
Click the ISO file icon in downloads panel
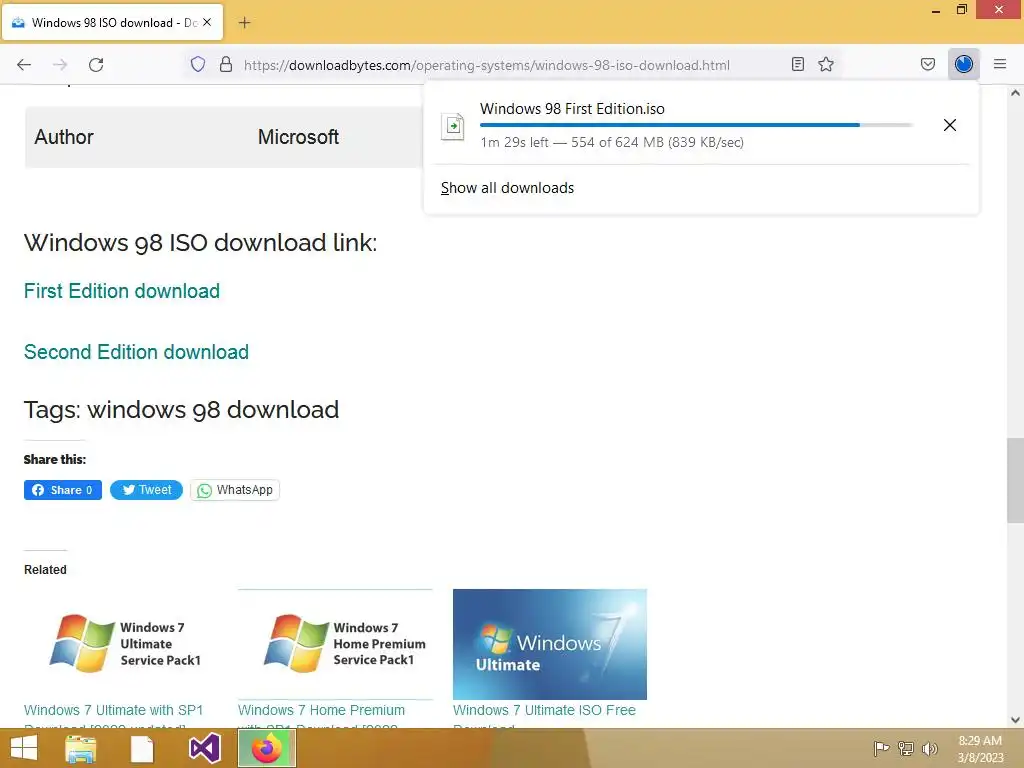(453, 125)
